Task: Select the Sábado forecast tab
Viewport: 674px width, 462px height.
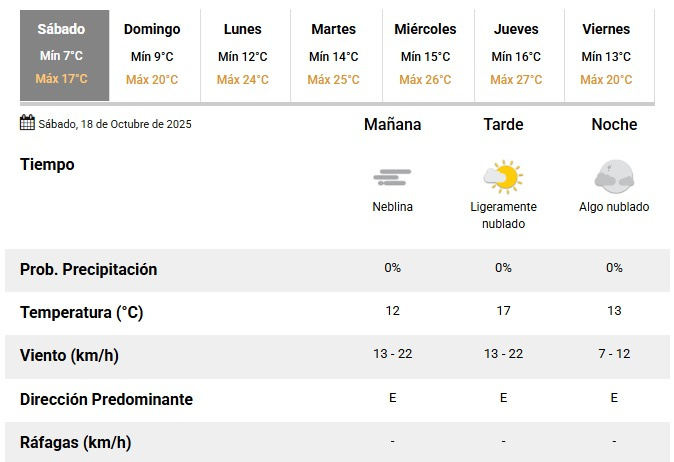Action: coord(62,54)
